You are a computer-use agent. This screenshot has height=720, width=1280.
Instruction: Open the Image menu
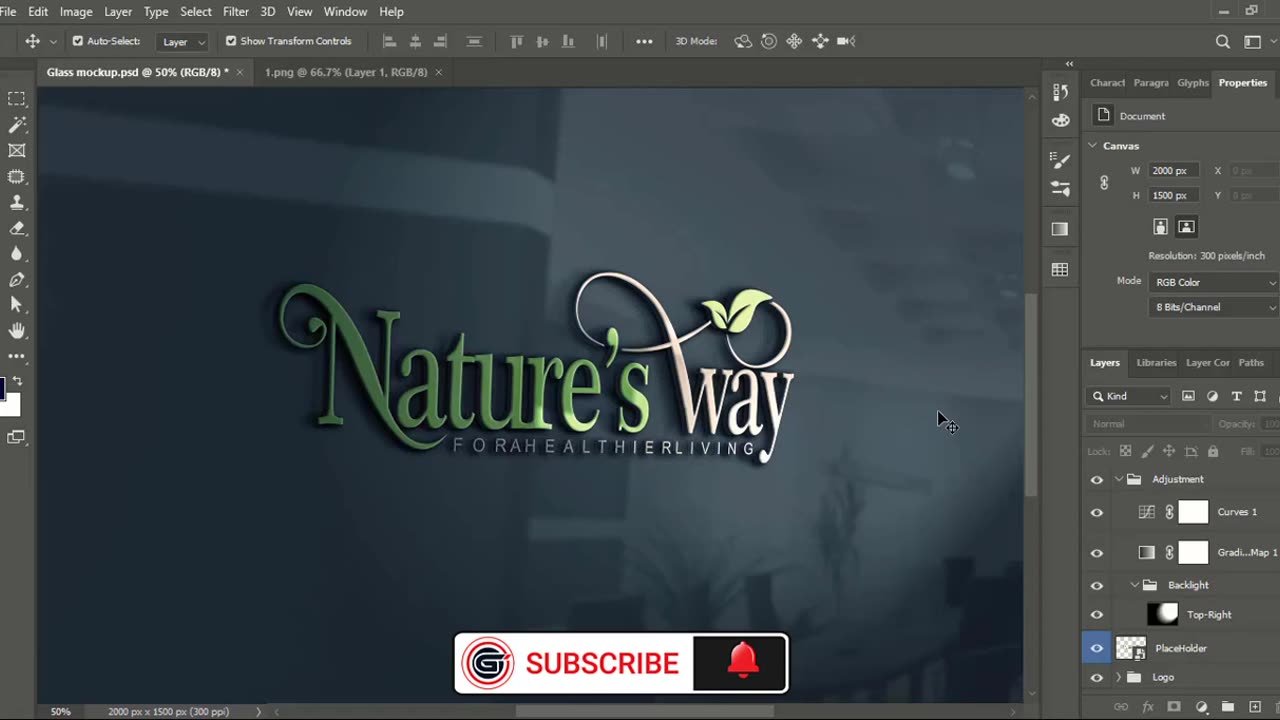(76, 12)
